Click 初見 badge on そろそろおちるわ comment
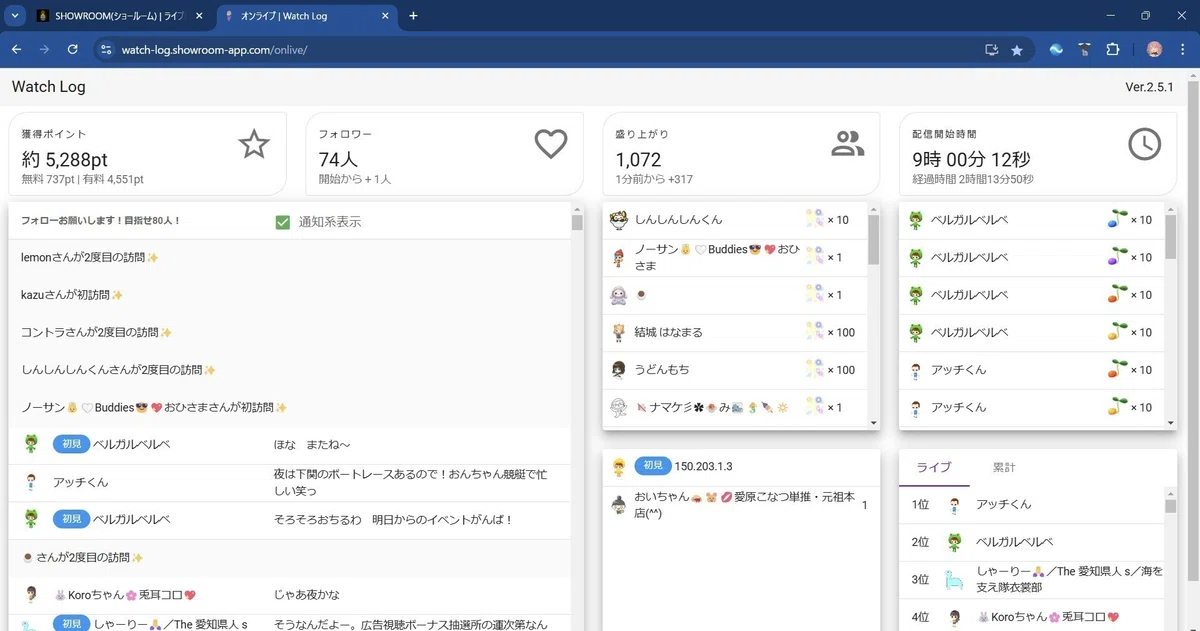The height and width of the screenshot is (631, 1200). [x=70, y=519]
